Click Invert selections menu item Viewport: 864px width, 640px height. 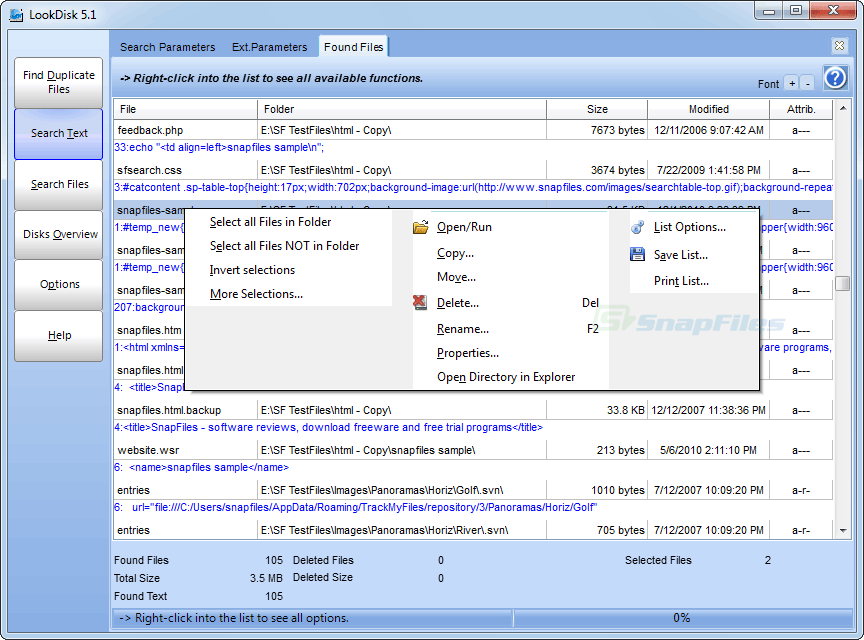(x=252, y=270)
